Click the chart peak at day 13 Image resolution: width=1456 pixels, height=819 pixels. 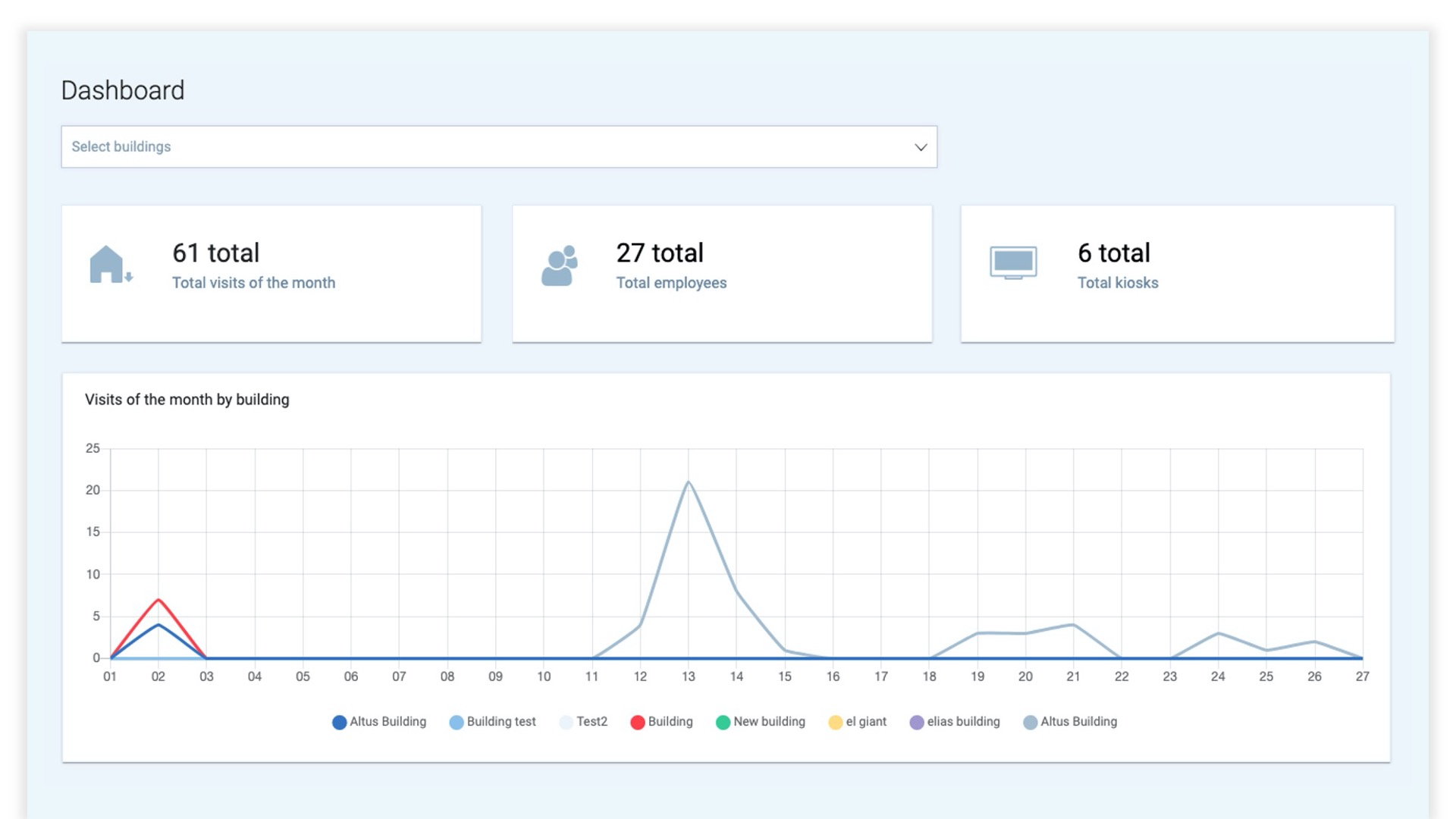[688, 481]
